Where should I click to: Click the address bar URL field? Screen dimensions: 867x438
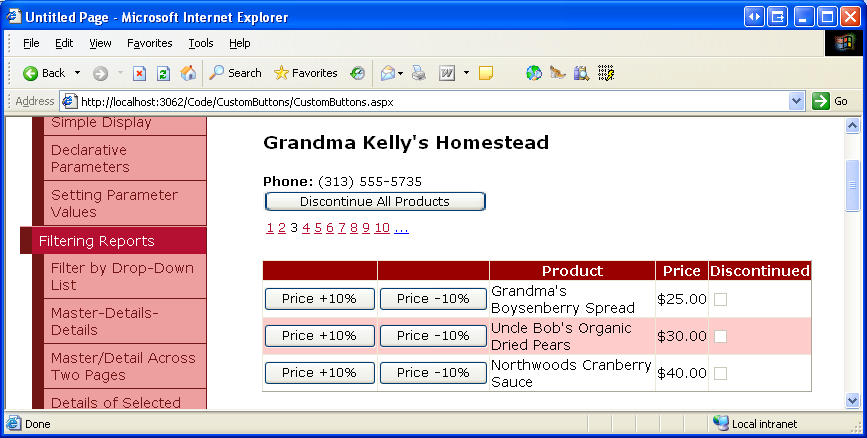pos(434,102)
